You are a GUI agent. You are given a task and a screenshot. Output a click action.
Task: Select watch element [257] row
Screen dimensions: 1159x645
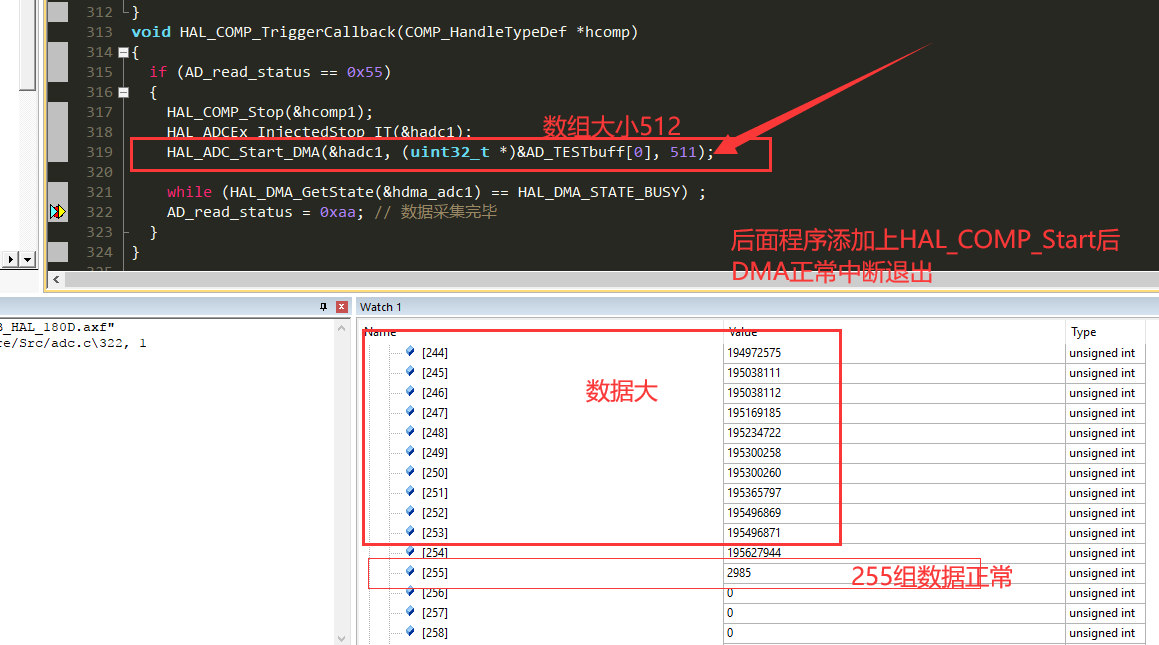pos(750,612)
